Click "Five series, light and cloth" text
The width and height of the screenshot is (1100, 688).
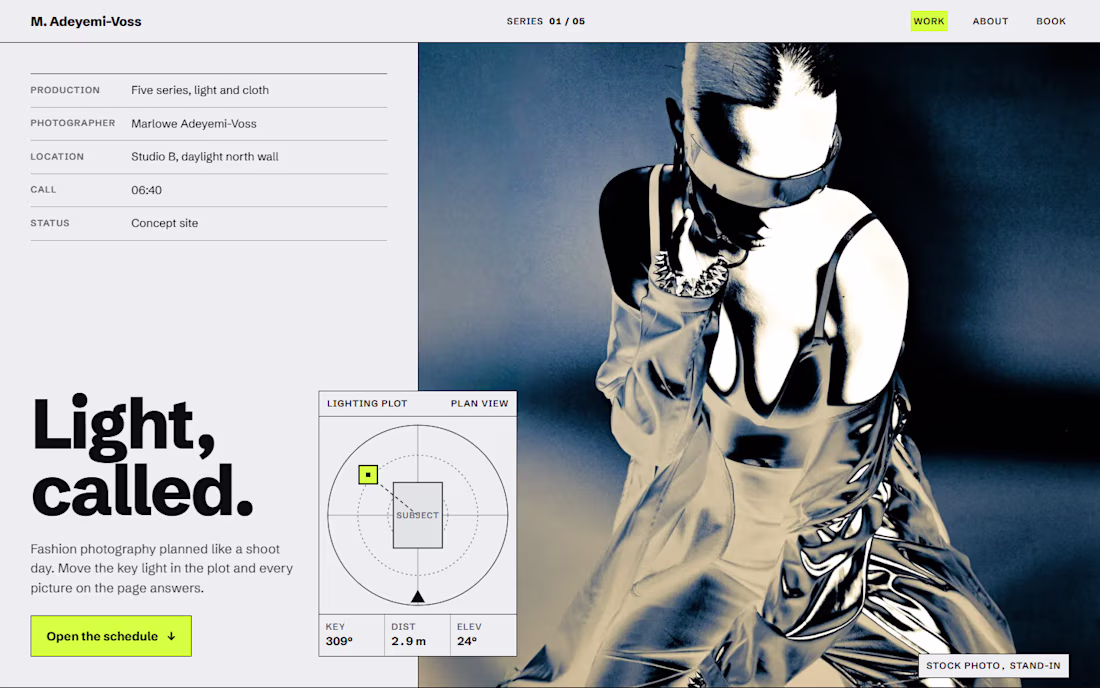coord(200,90)
